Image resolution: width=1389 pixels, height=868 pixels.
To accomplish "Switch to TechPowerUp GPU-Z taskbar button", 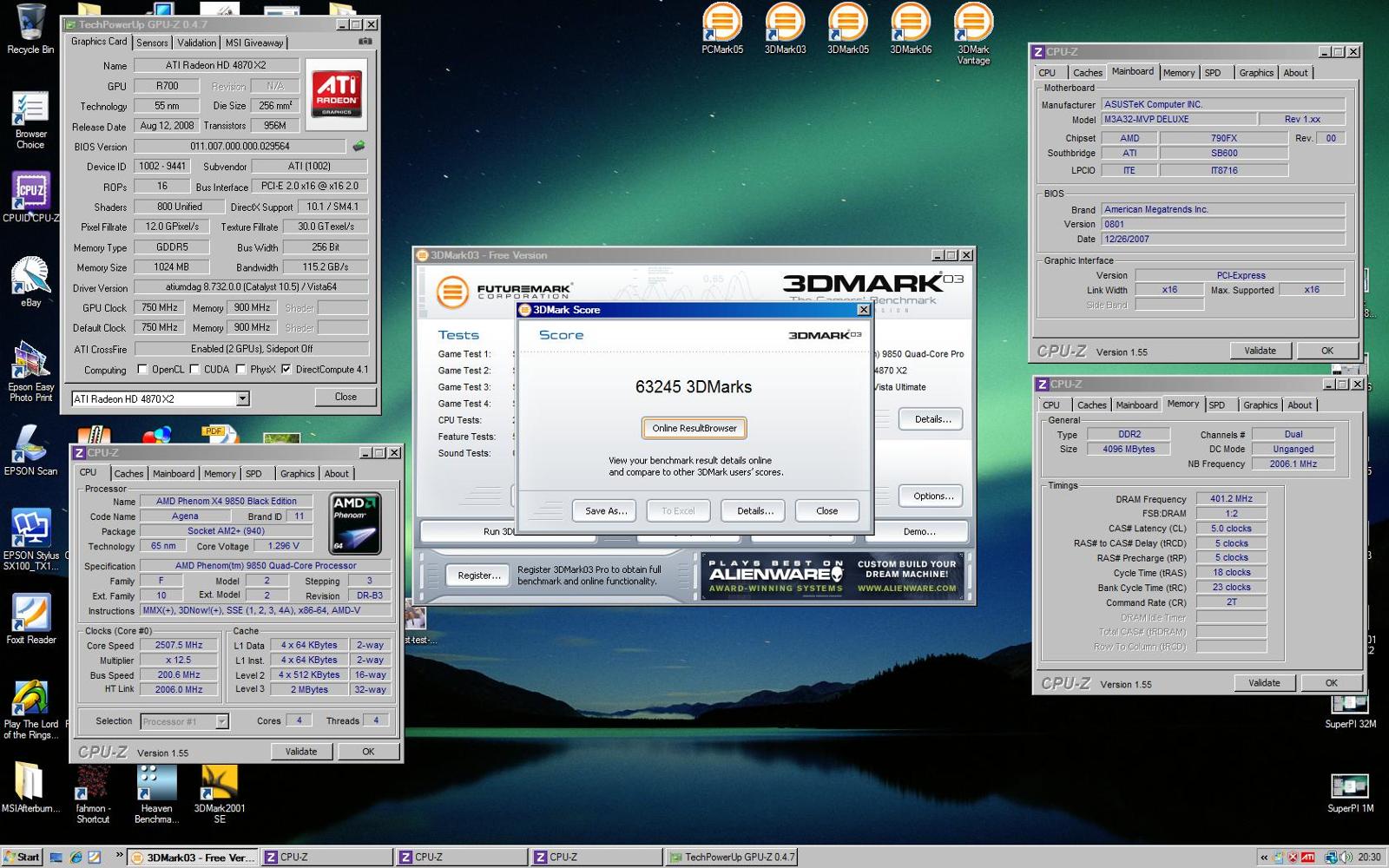I will [731, 857].
